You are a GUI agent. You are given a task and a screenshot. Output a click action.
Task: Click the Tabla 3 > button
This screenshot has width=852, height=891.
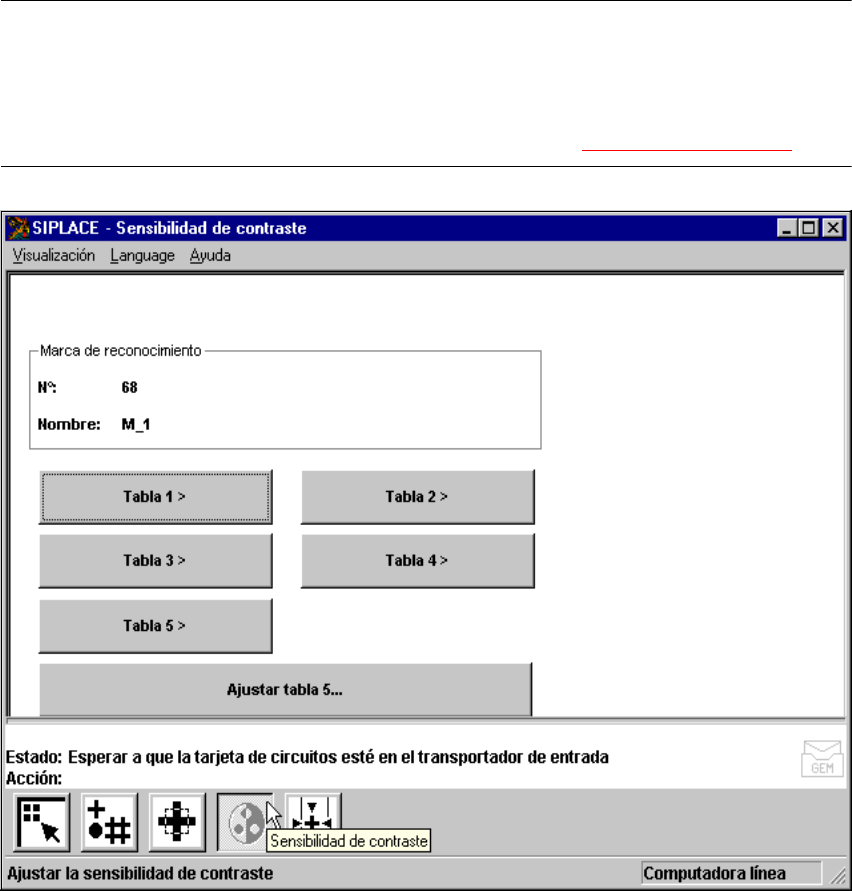tap(155, 561)
